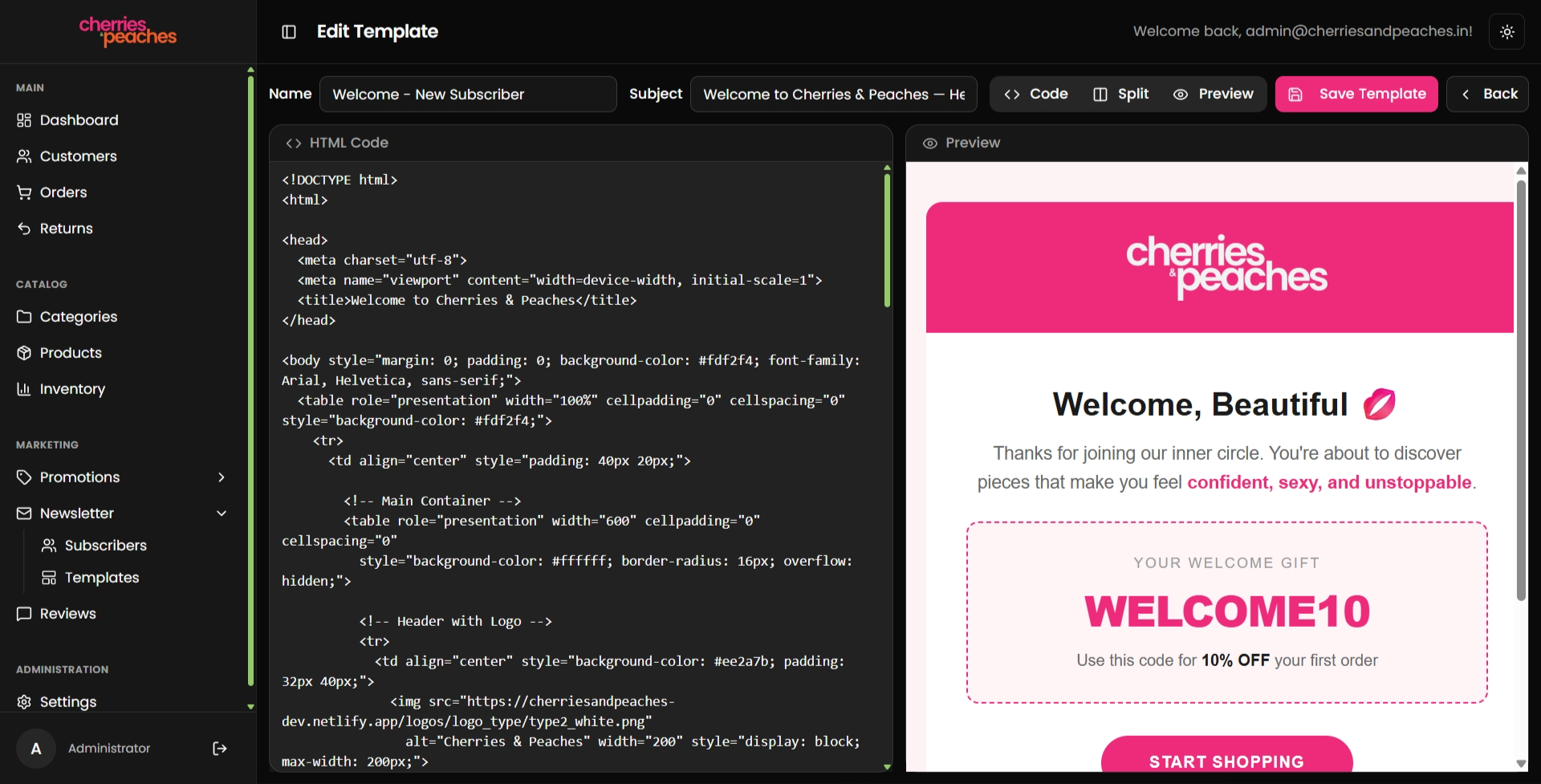Click the Categories folder icon
The height and width of the screenshot is (784, 1541).
(24, 317)
